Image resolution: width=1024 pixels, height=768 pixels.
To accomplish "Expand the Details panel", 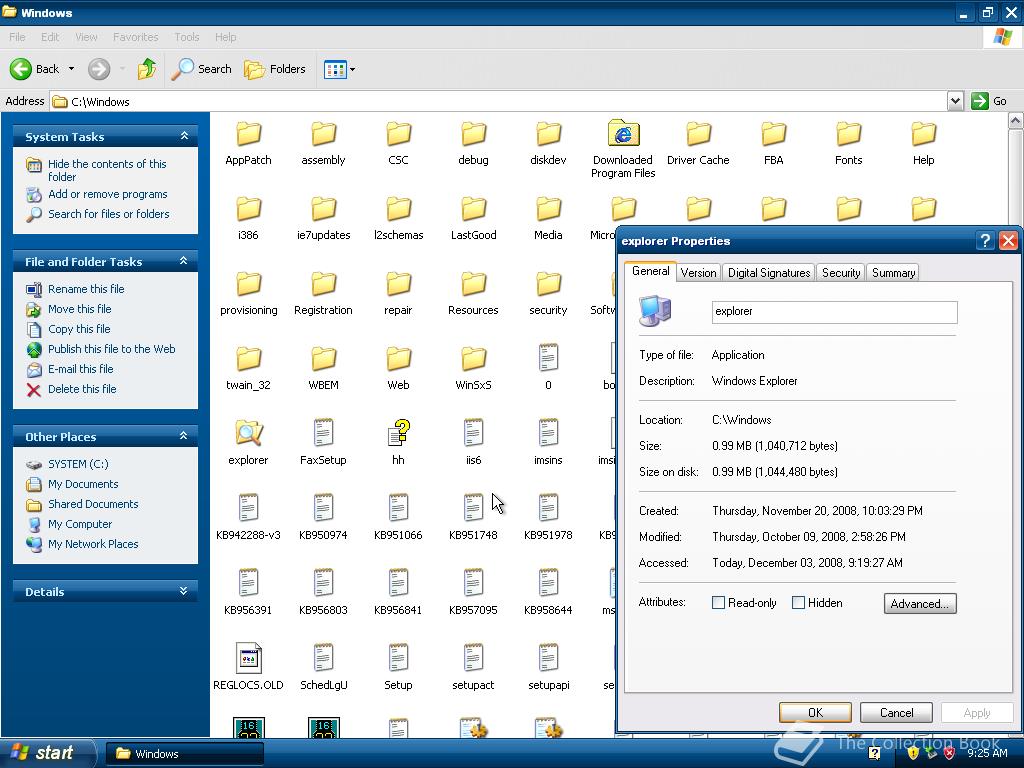I will click(x=184, y=591).
